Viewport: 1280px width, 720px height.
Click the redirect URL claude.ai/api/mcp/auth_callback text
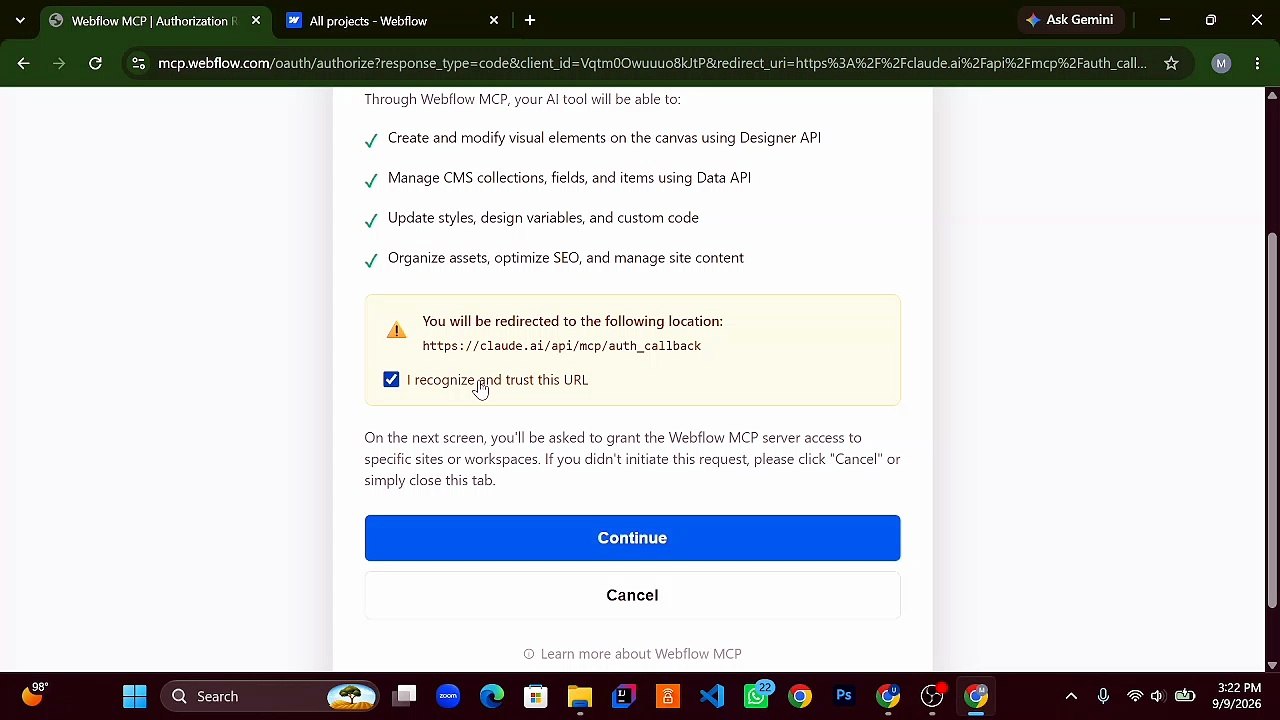pos(561,346)
